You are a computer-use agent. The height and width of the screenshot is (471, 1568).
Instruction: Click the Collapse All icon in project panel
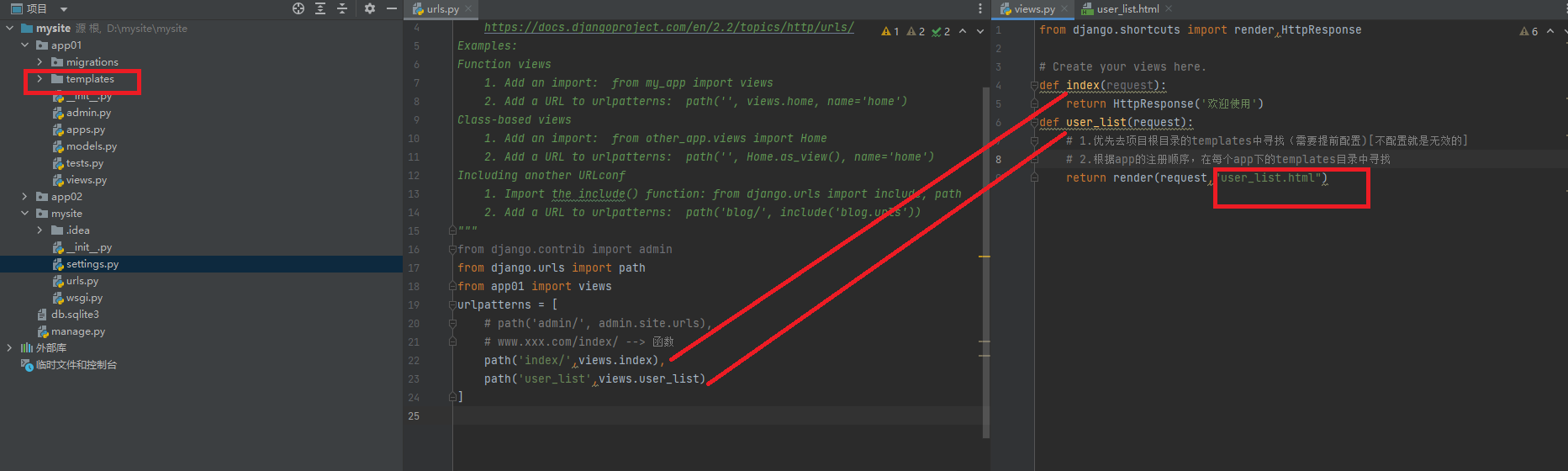coord(342,8)
